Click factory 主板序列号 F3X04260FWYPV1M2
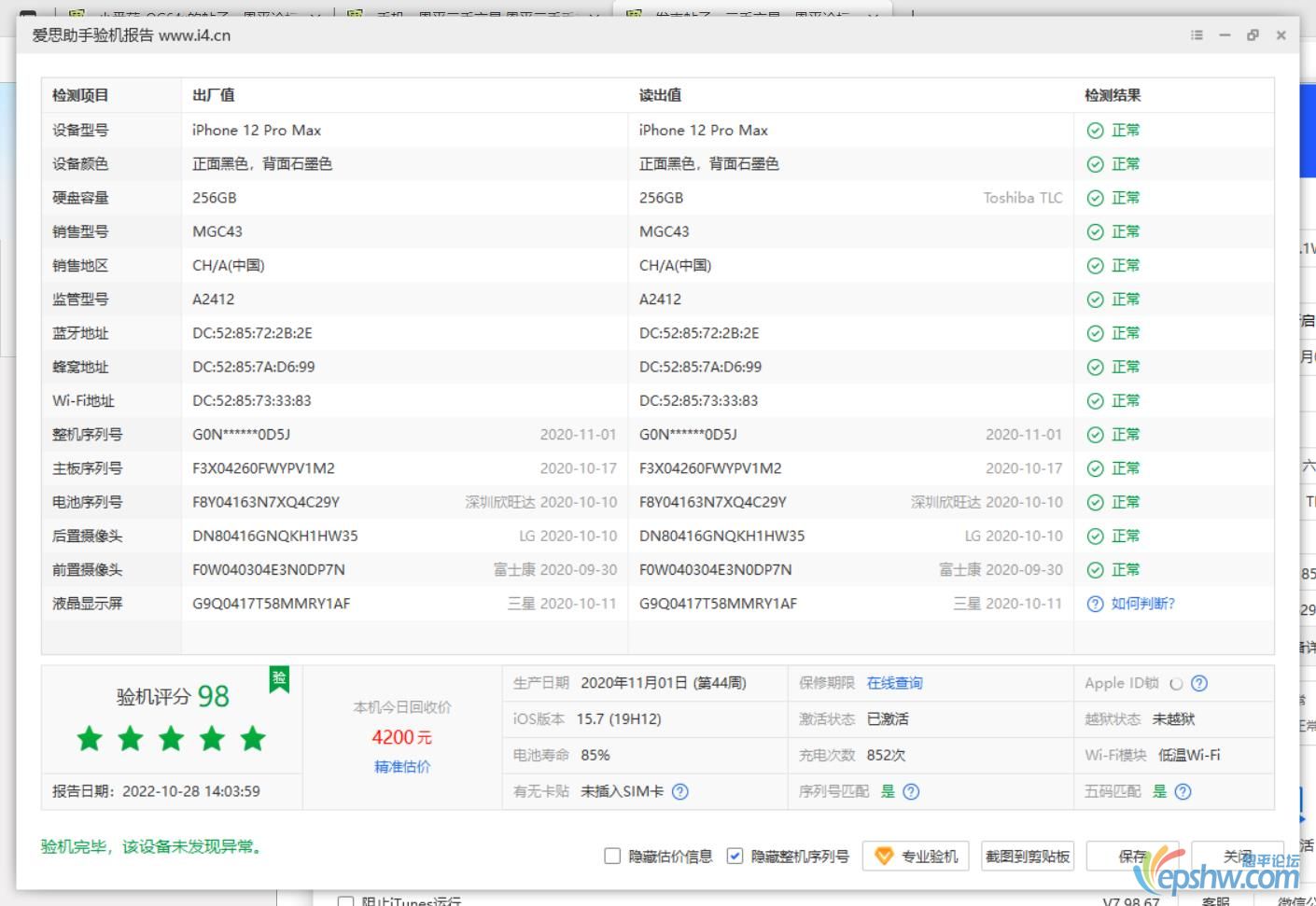 [263, 468]
